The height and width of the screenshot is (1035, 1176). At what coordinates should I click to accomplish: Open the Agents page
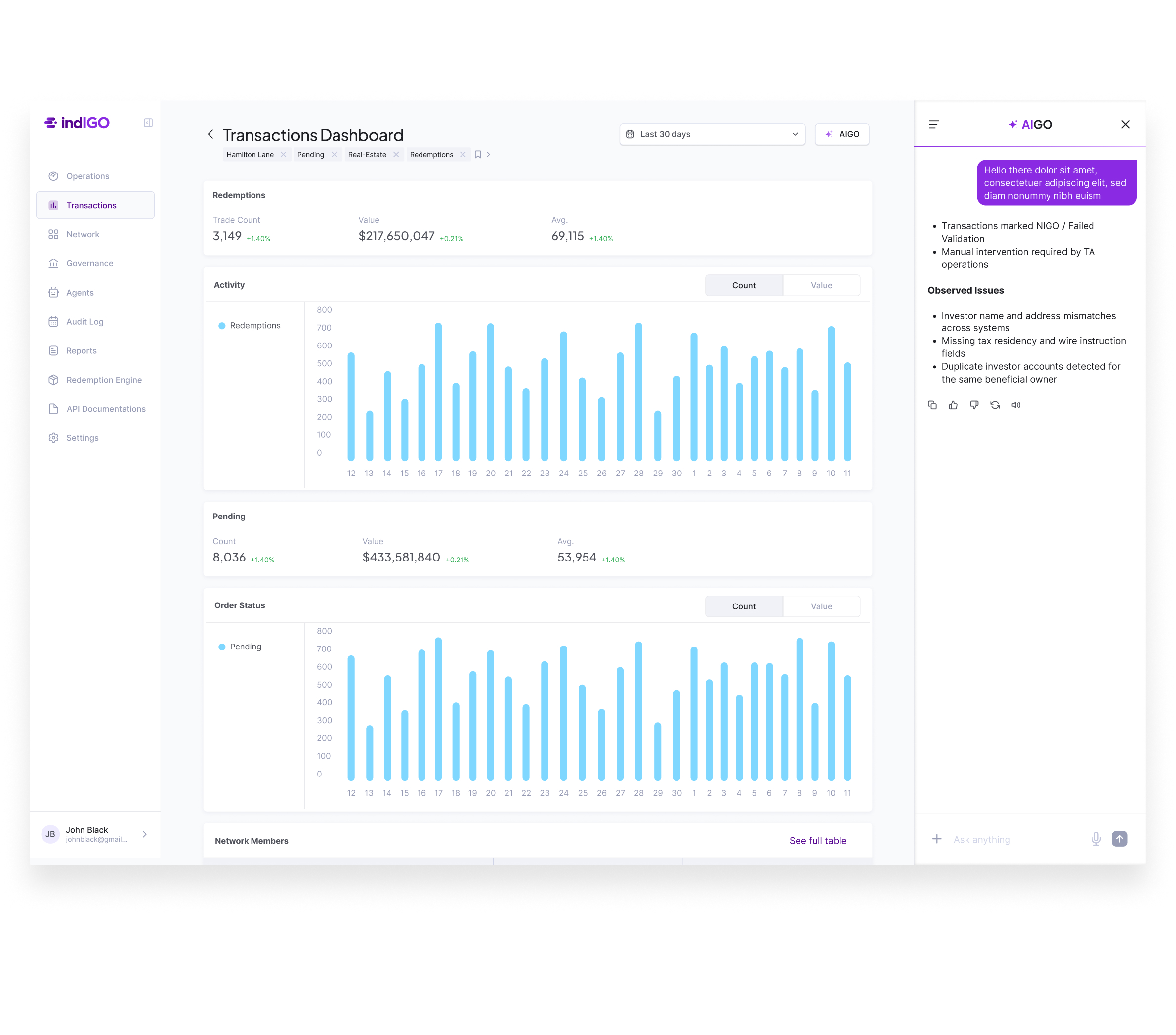coord(95,293)
